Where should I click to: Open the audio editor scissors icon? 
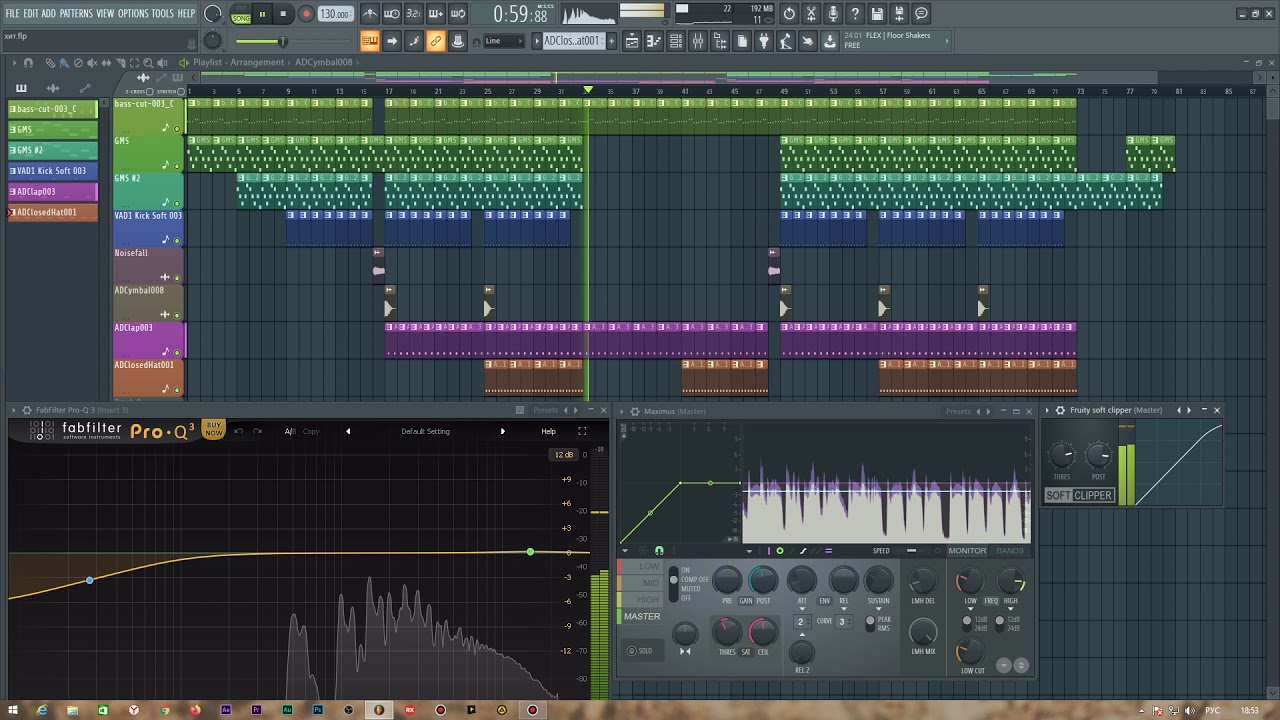click(x=811, y=14)
